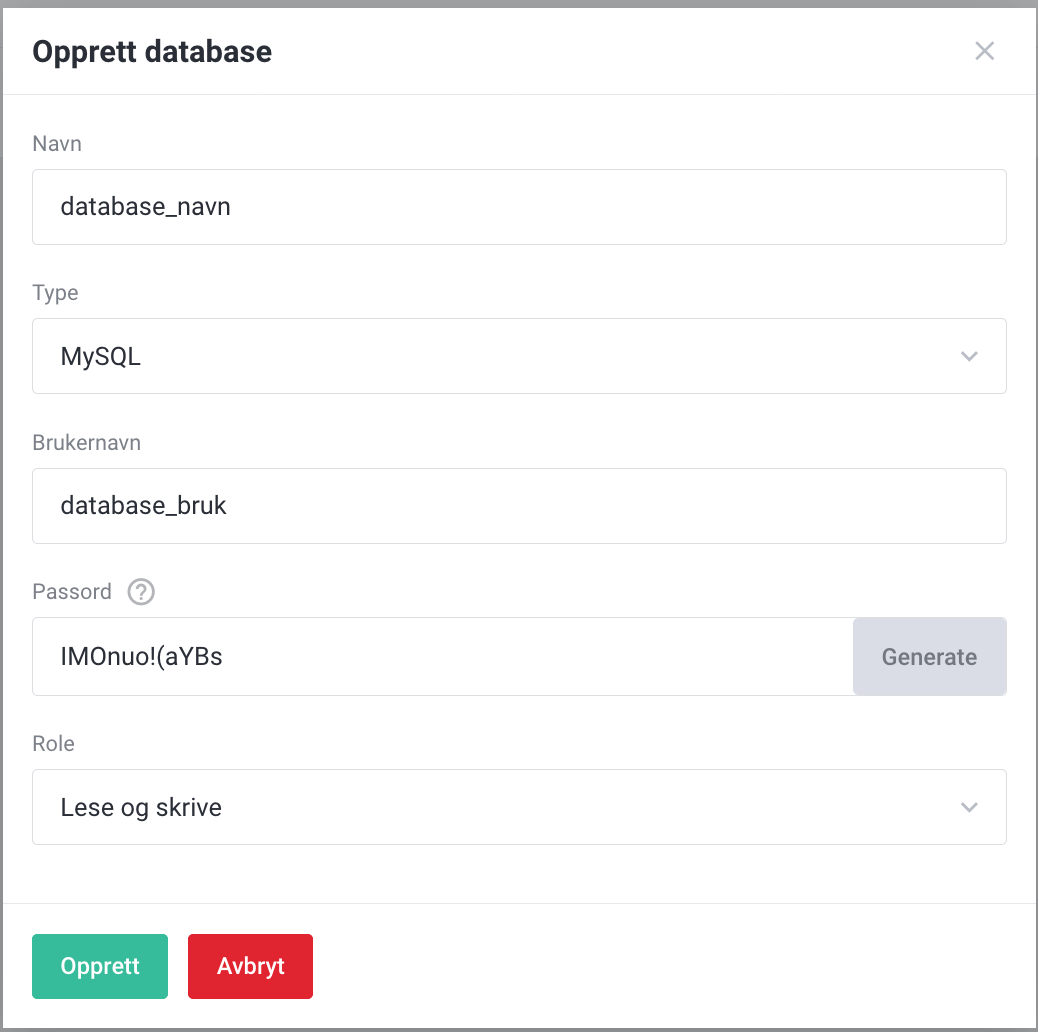Click the Passord field label
This screenshot has height=1032, width=1038.
72,592
